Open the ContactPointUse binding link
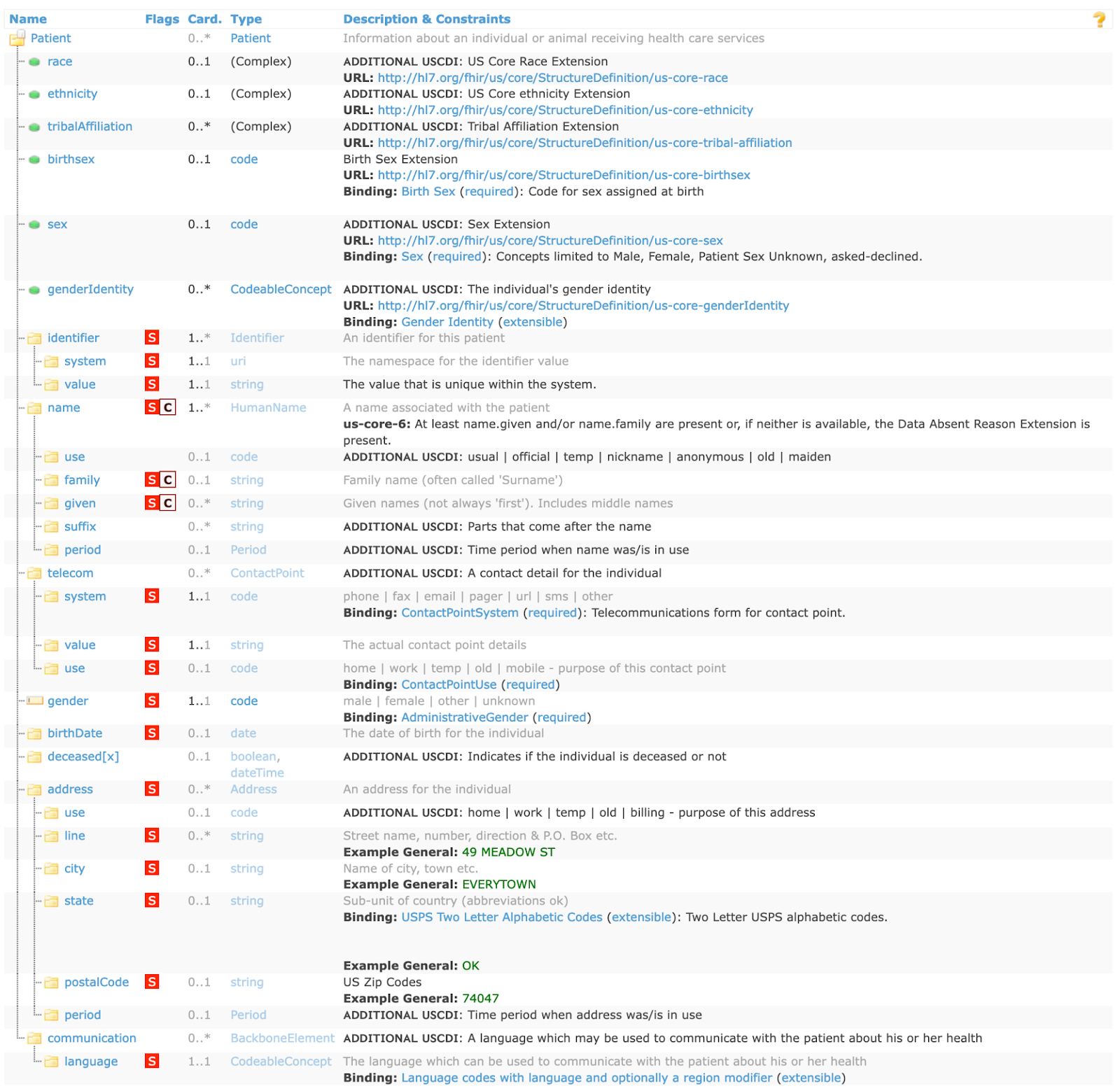The image size is (1120, 1091). click(x=449, y=685)
